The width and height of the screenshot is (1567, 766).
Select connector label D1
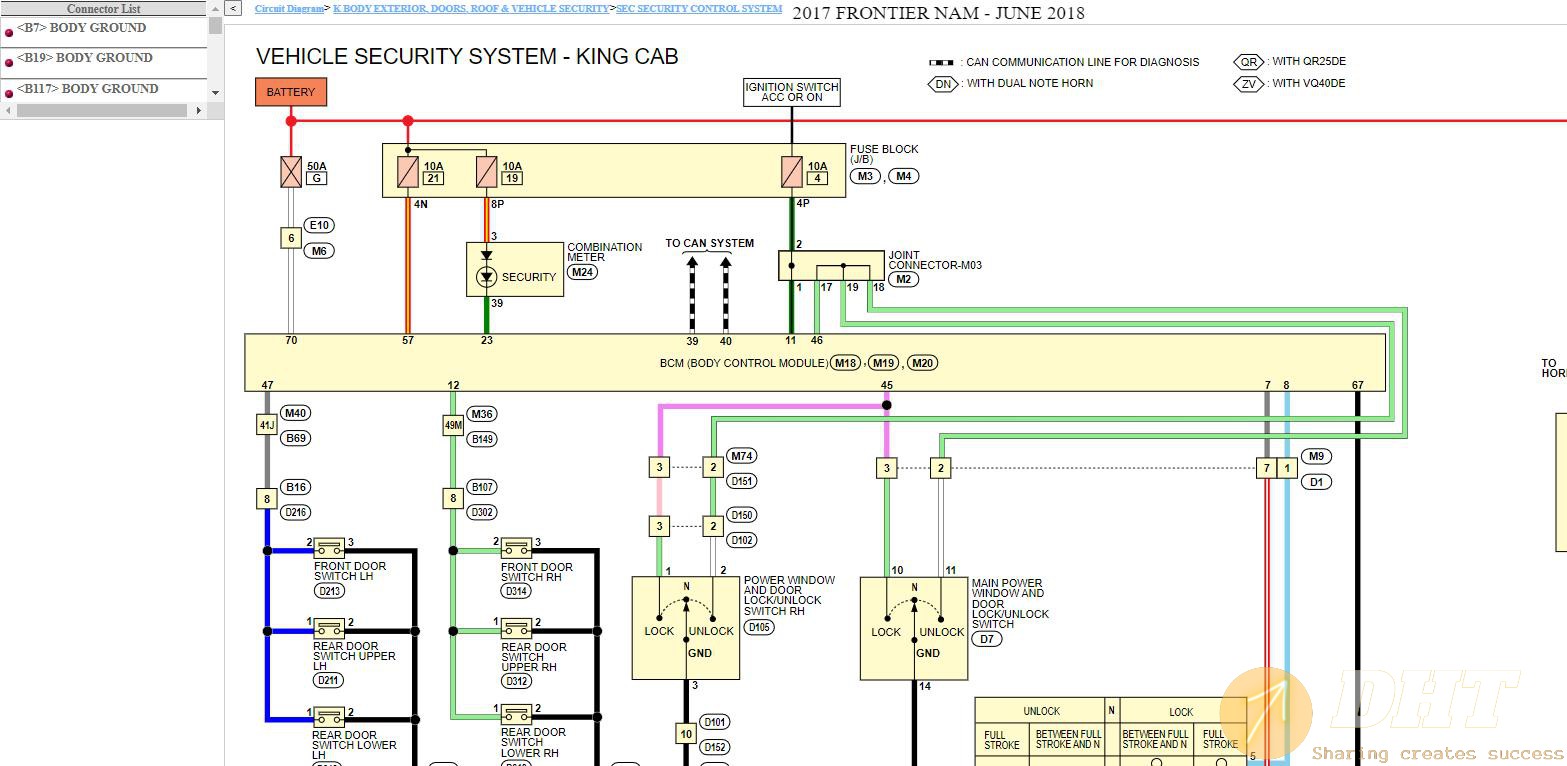[1316, 482]
